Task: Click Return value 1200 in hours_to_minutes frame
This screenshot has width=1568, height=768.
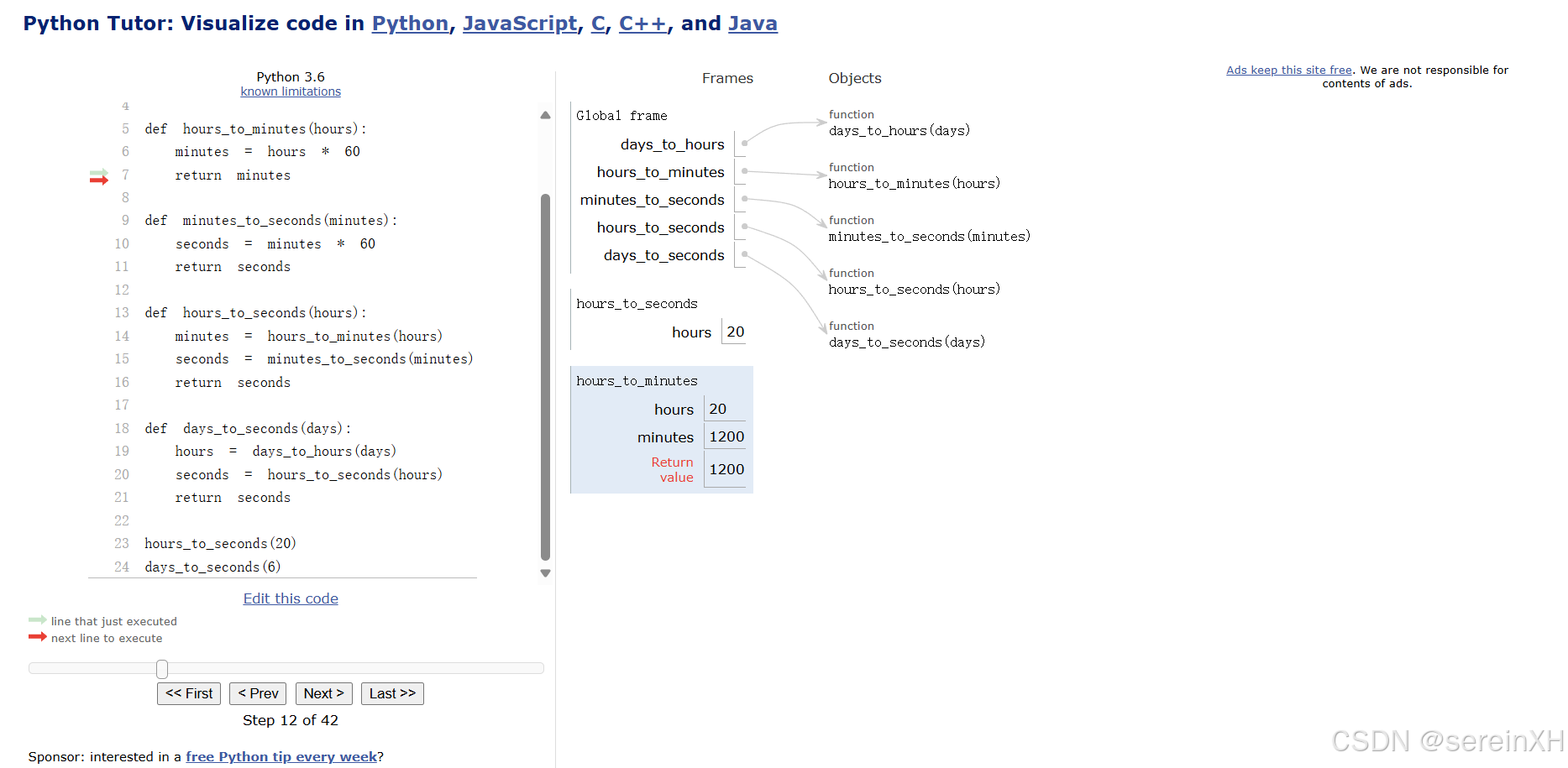Action: click(x=726, y=469)
